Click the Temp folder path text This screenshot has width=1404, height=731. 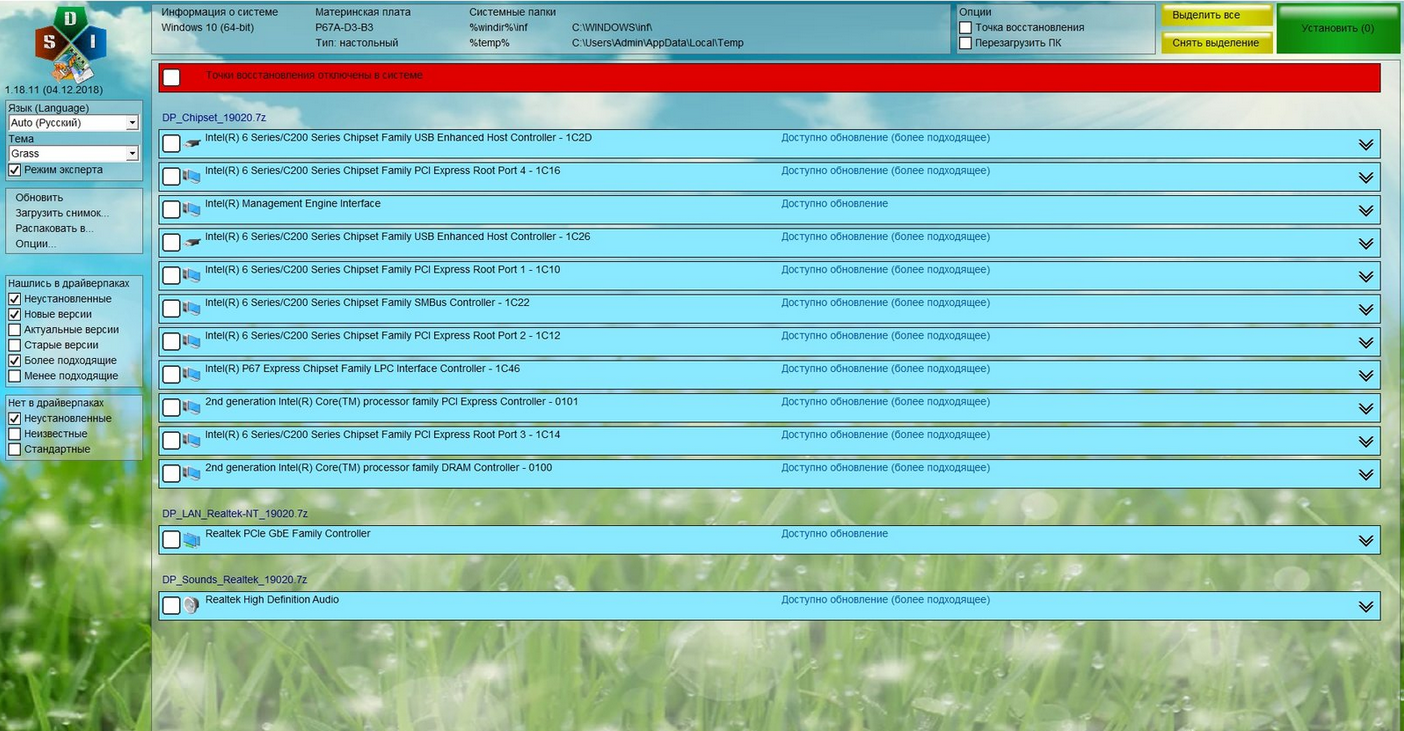click(x=658, y=43)
